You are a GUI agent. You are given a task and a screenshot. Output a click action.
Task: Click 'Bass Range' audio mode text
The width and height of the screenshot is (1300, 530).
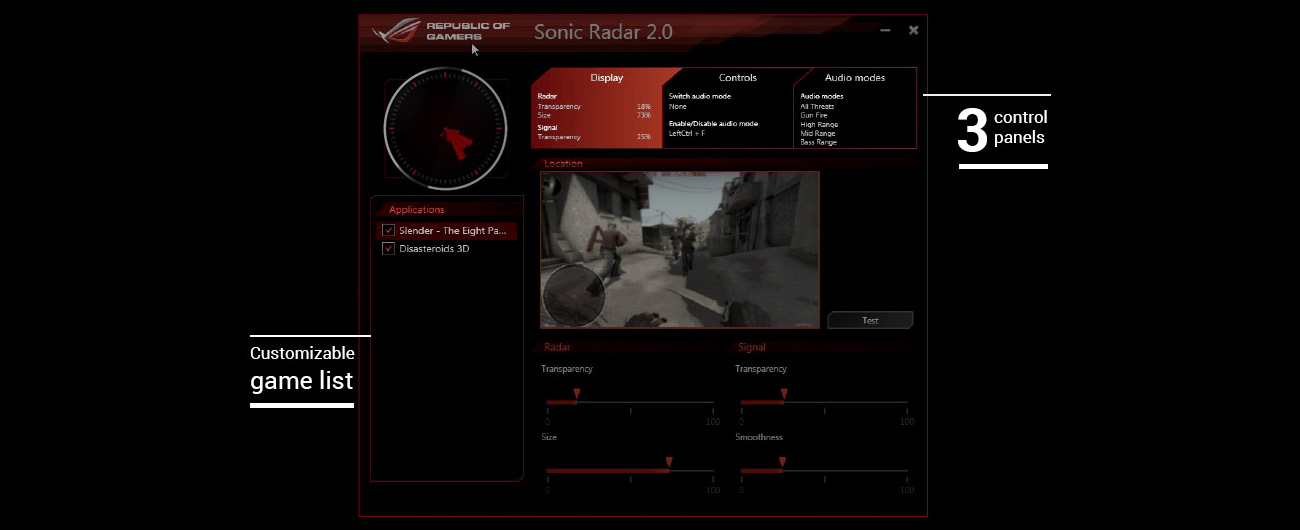819,142
